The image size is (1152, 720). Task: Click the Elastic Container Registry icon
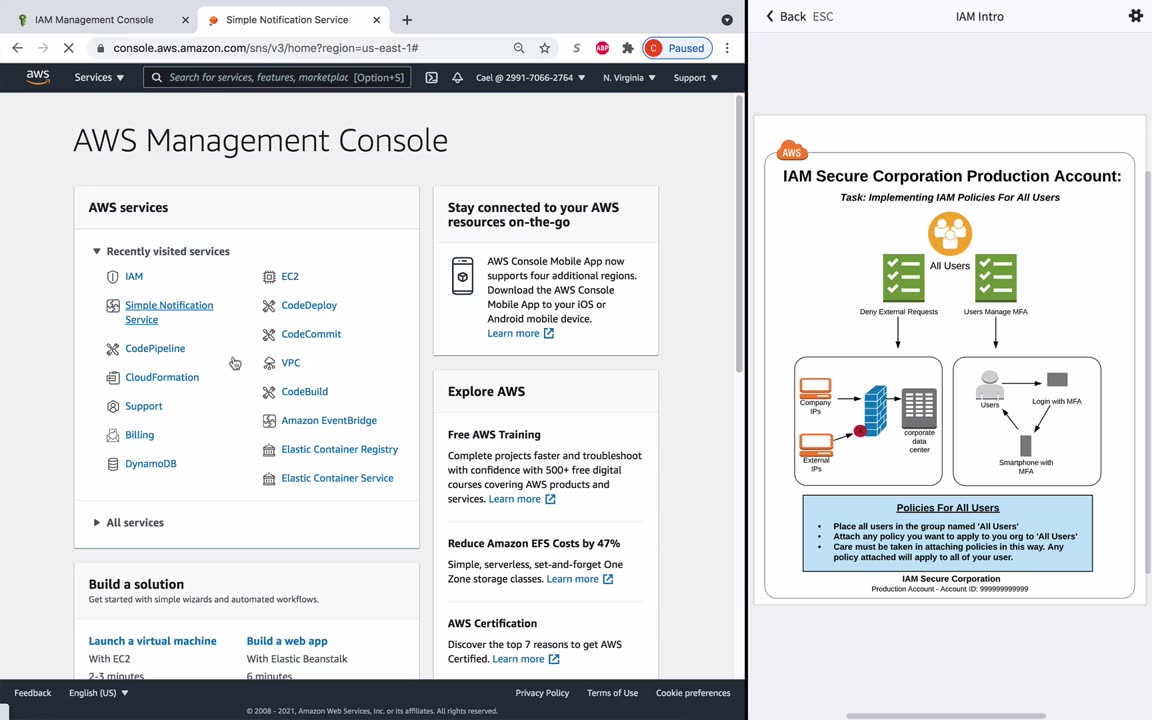click(x=269, y=450)
